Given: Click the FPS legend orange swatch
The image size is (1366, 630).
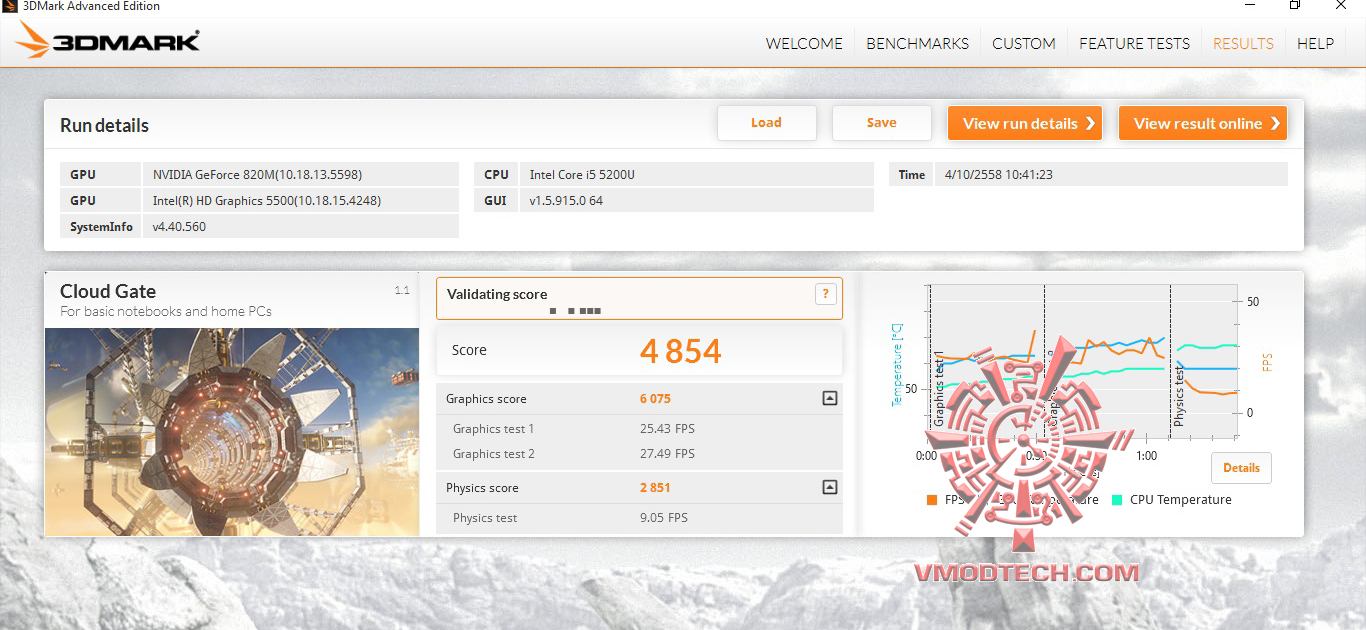Looking at the screenshot, I should coord(932,500).
